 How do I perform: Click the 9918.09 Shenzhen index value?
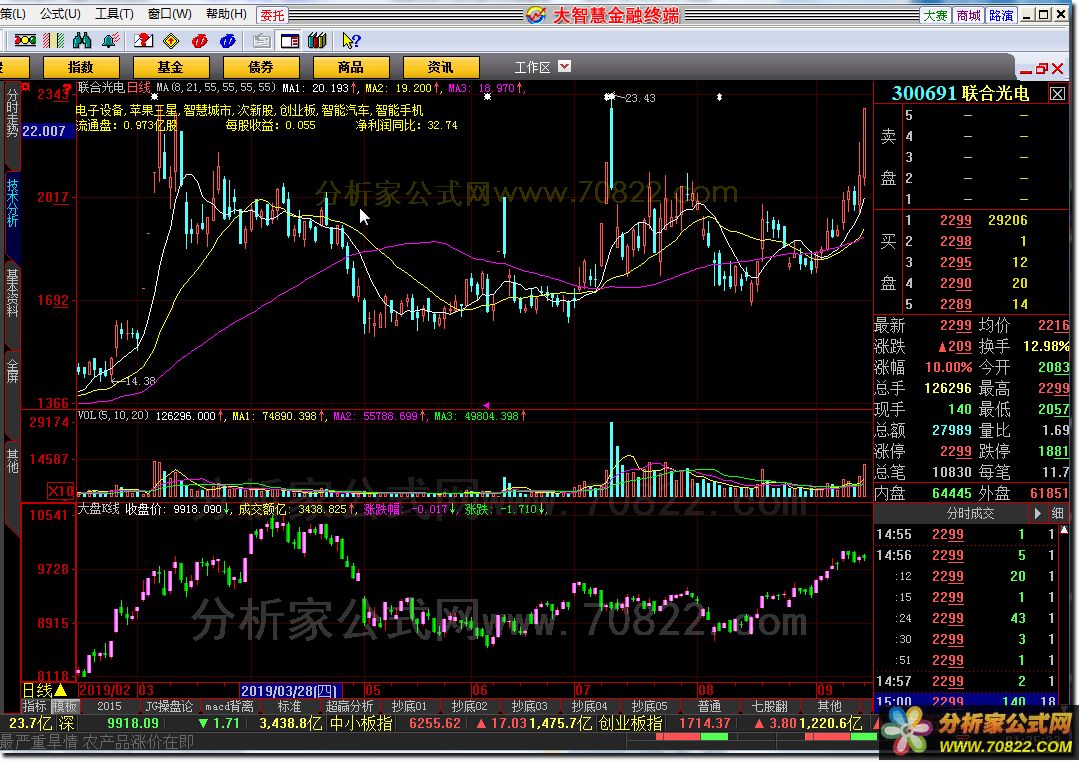pyautogui.click(x=132, y=723)
